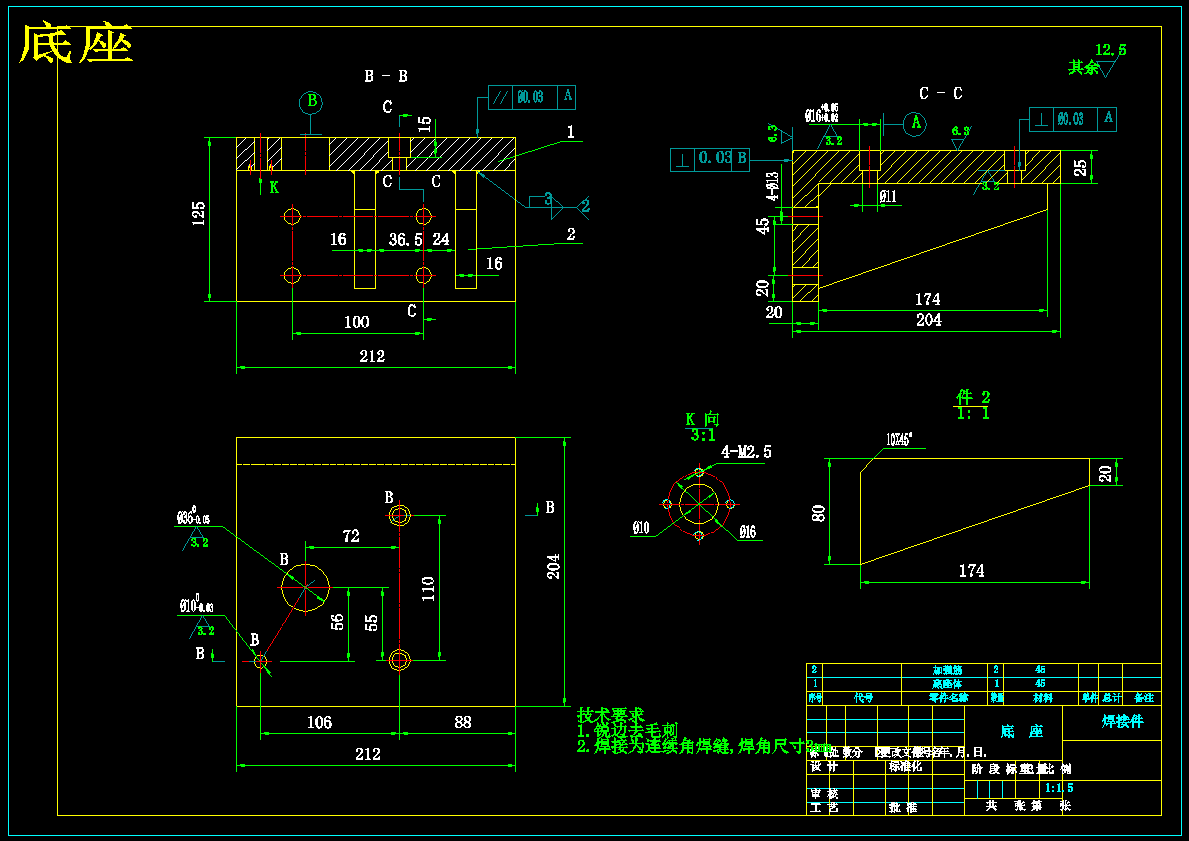Select the '件 2' detail label
The height and width of the screenshot is (841, 1189).
coord(973,397)
